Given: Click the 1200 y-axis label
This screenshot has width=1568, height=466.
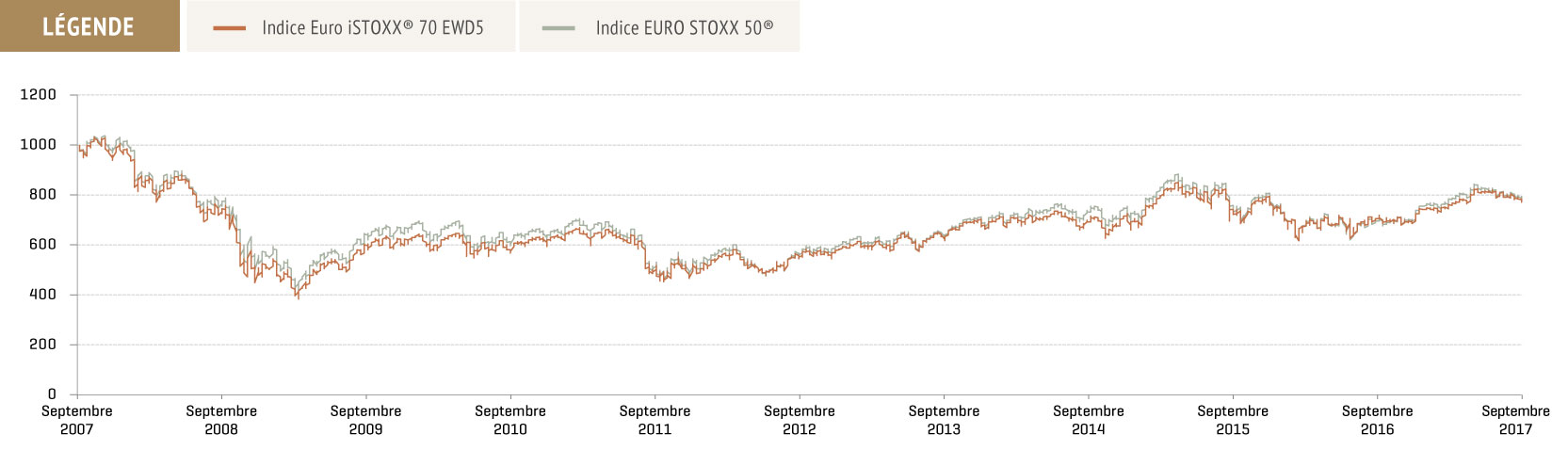Looking at the screenshot, I should pyautogui.click(x=38, y=95).
